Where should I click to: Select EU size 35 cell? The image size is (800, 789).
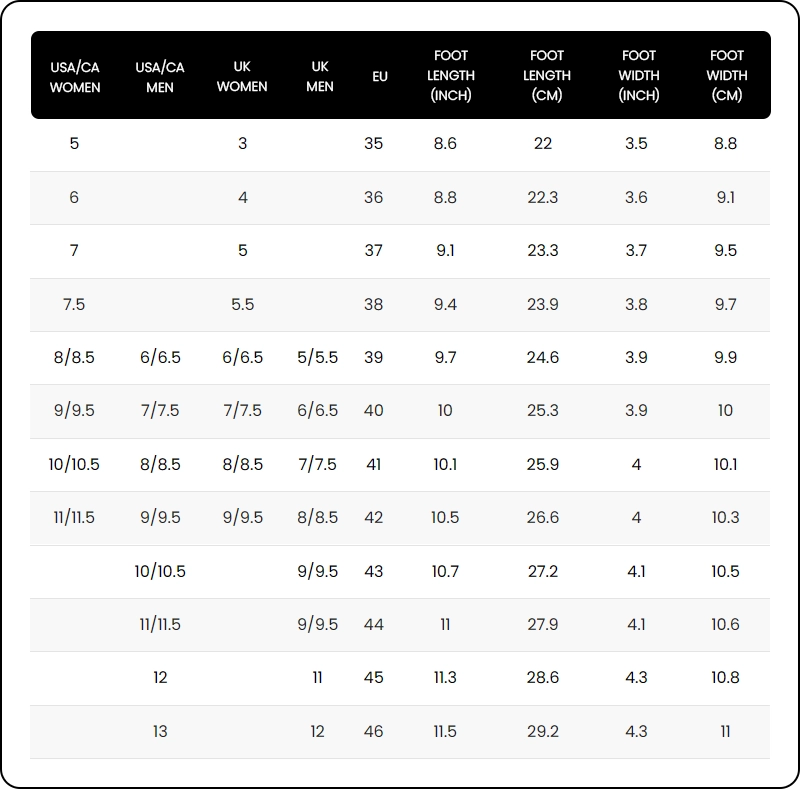click(x=374, y=144)
